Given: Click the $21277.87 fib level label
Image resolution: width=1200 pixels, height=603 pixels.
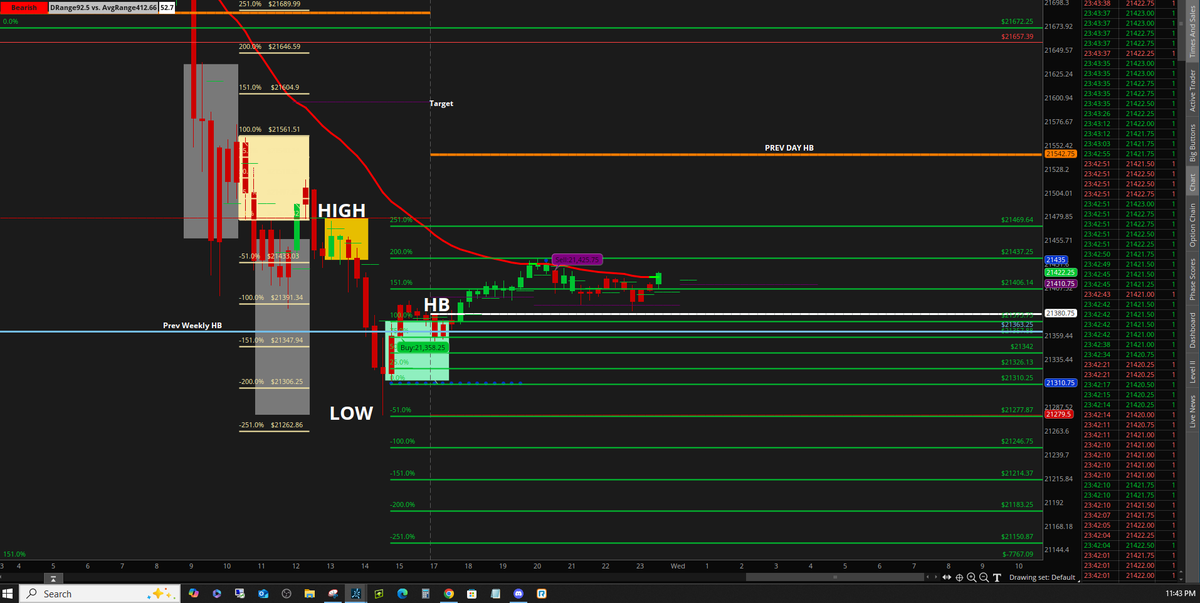Looking at the screenshot, I should tap(1017, 410).
